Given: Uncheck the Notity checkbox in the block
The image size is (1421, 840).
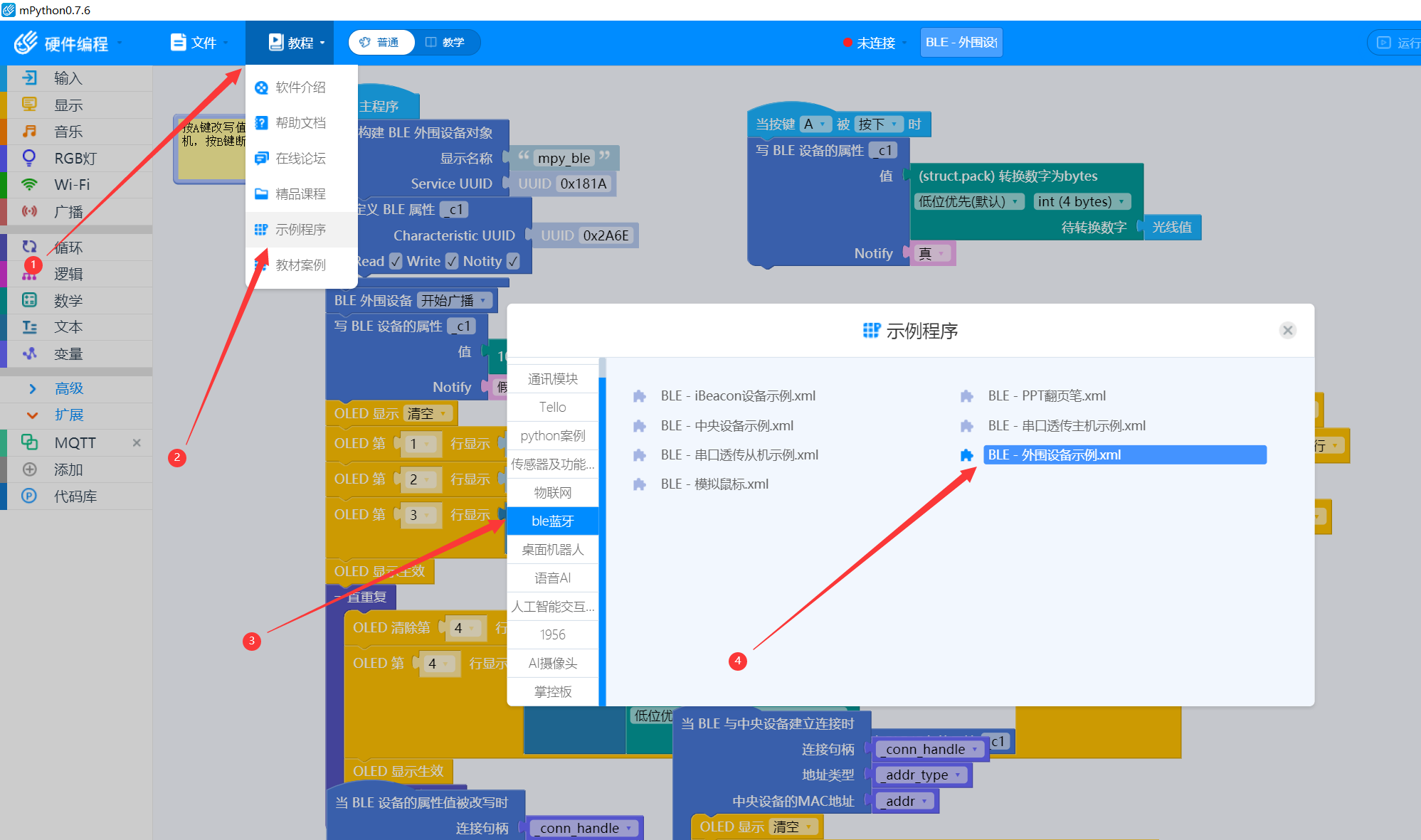Looking at the screenshot, I should tap(513, 262).
